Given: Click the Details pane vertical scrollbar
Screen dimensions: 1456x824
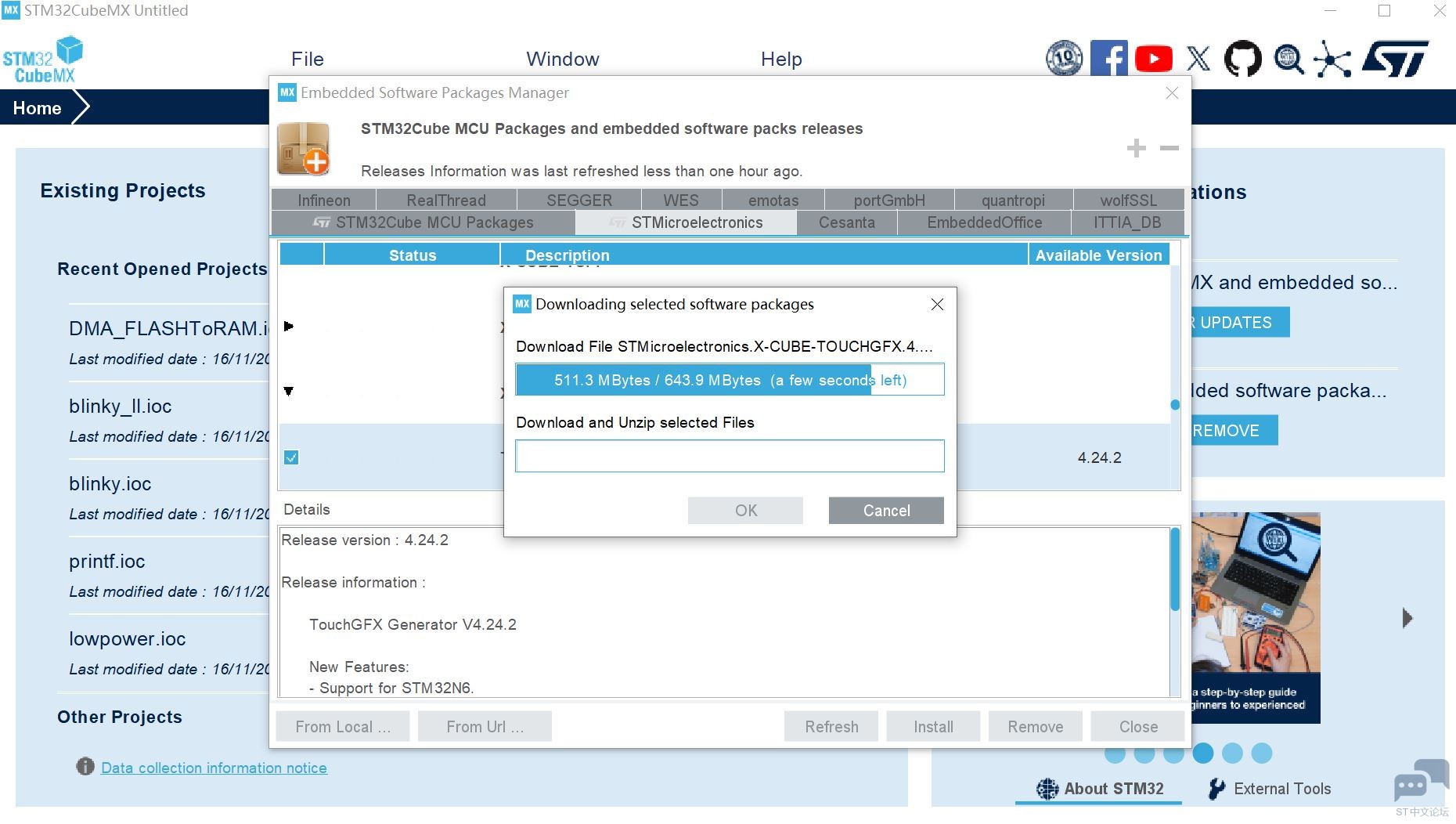Looking at the screenshot, I should coord(1175,569).
